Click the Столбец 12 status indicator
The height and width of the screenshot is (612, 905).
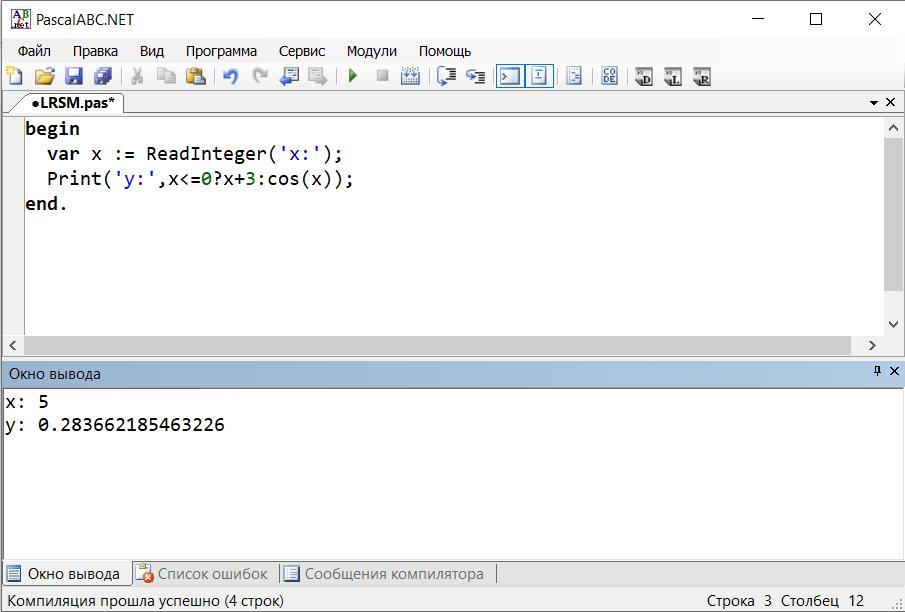(x=822, y=600)
